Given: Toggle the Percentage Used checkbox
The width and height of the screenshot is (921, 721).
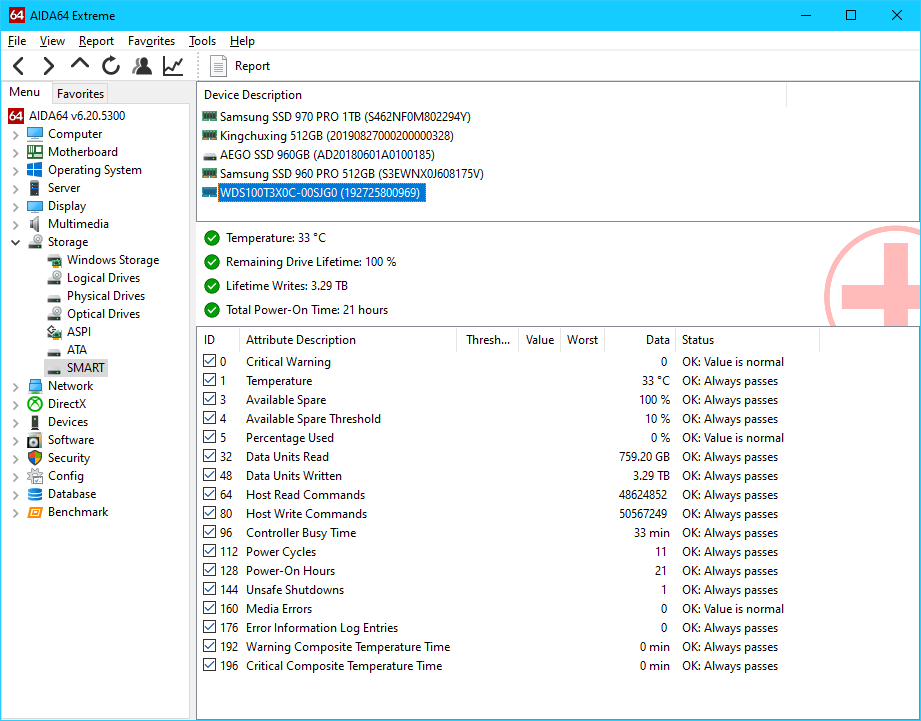Looking at the screenshot, I should 209,437.
